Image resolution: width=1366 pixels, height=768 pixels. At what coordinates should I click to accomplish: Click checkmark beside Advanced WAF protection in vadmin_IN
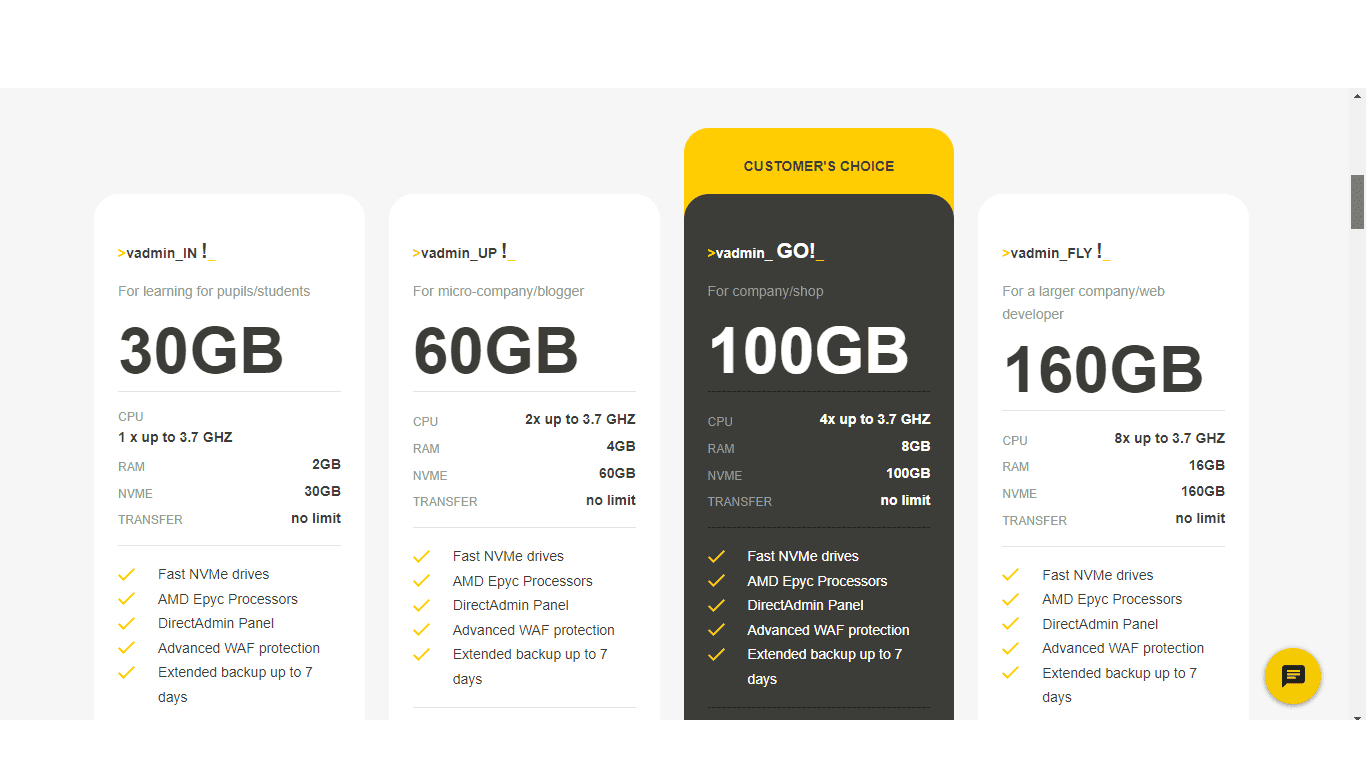click(126, 648)
